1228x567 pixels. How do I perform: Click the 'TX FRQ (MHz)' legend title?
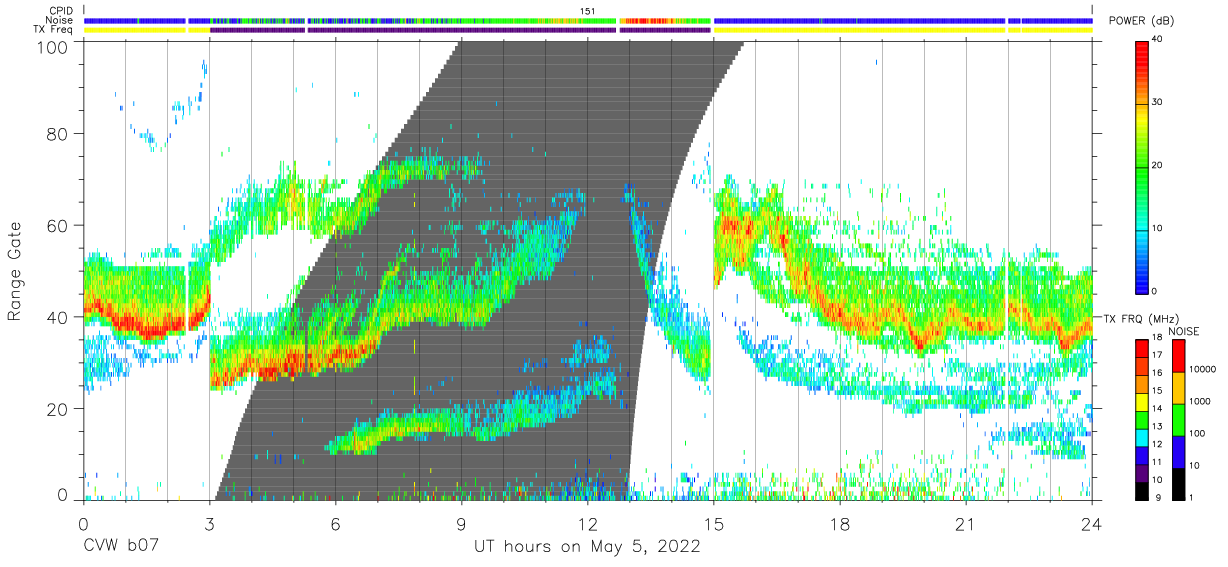1139,318
